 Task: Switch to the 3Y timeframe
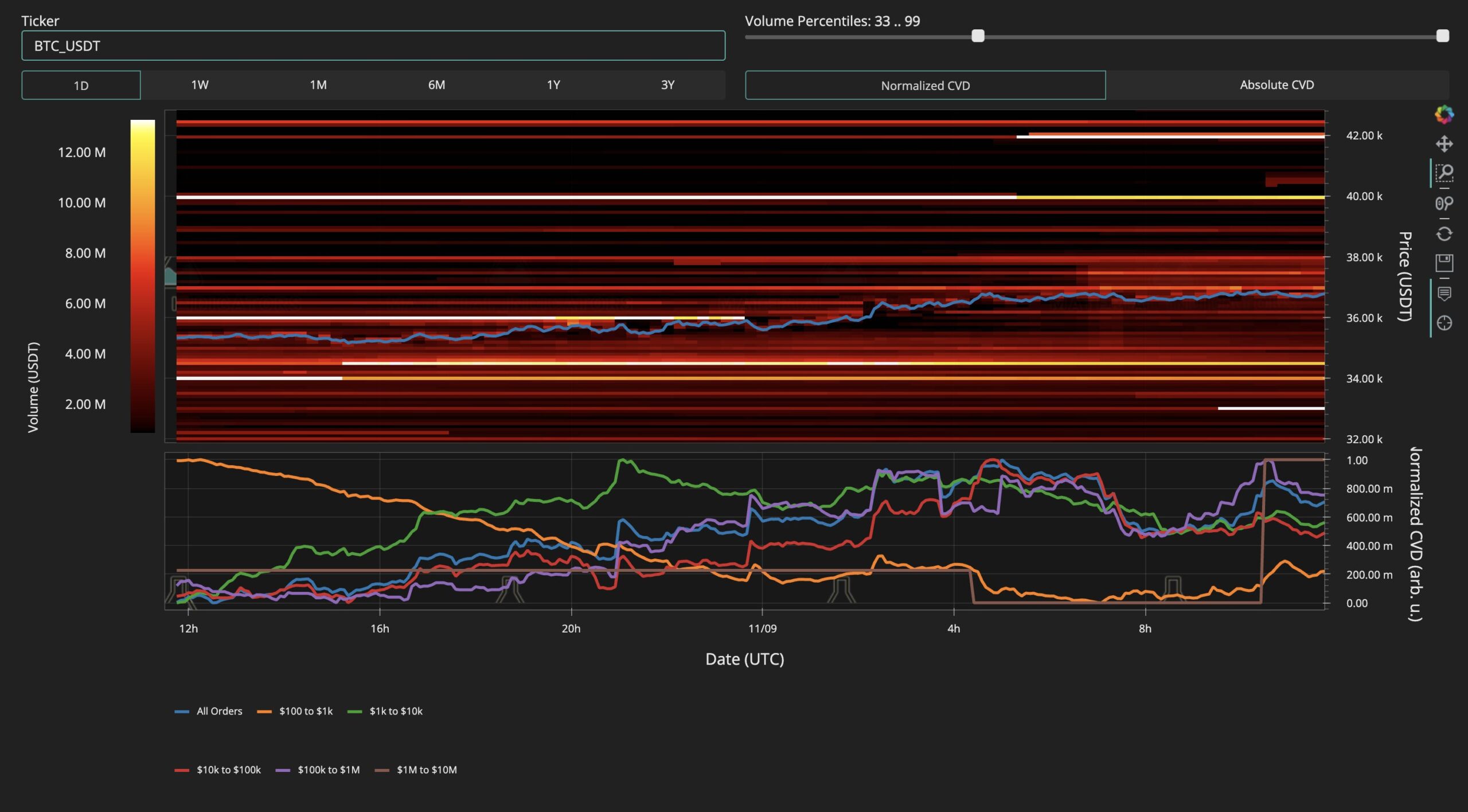667,85
